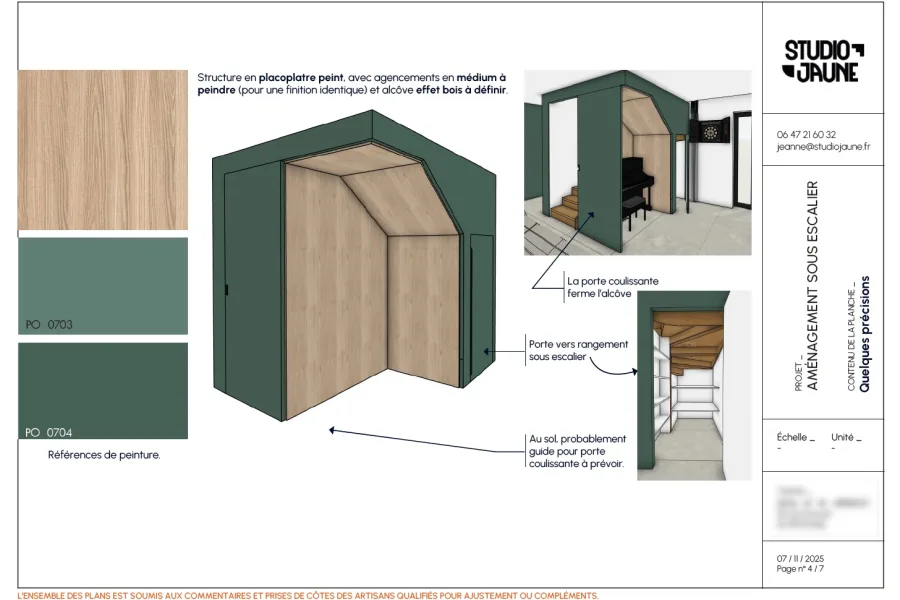
Task: Click the sliding door handle on main illustration
Action: [228, 290]
